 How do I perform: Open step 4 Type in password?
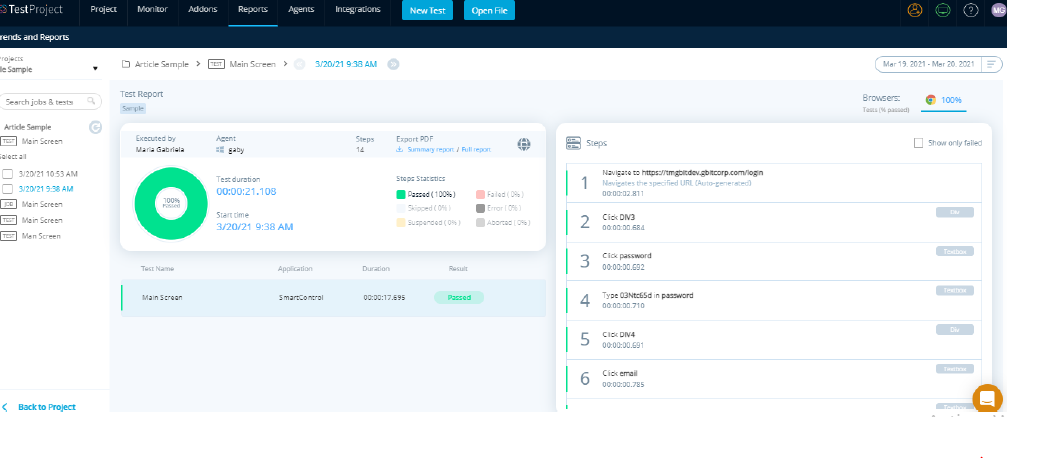pyautogui.click(x=774, y=300)
